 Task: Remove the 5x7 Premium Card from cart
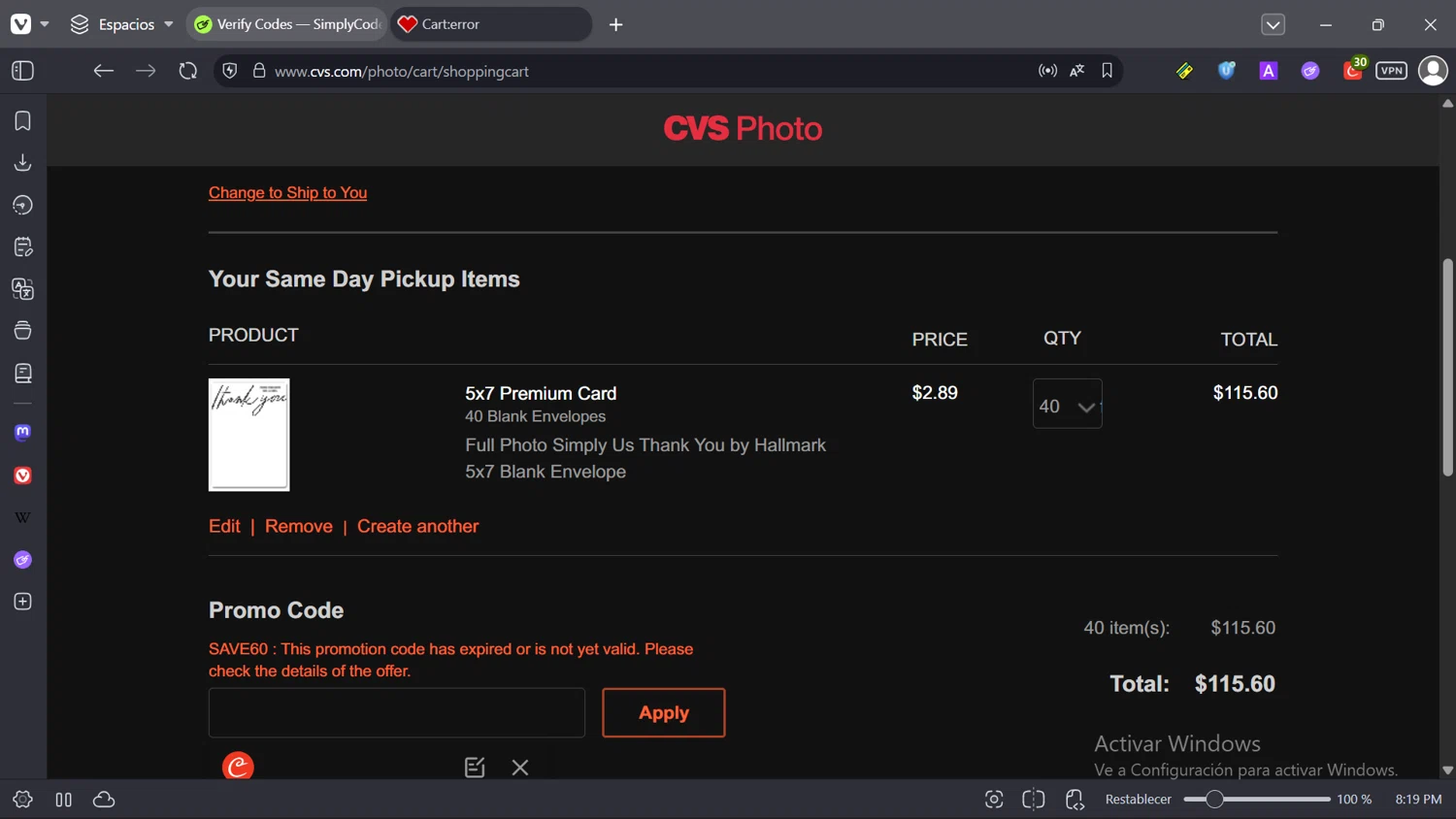(x=299, y=526)
